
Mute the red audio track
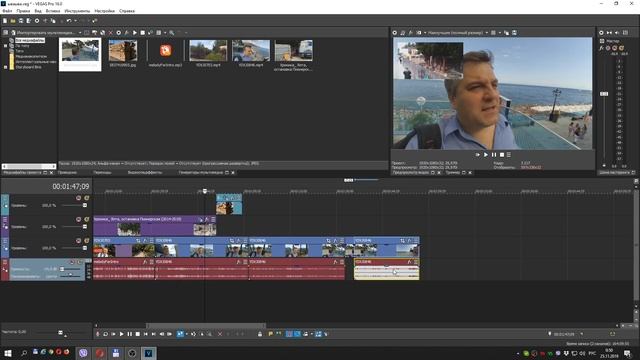click(x=72, y=262)
